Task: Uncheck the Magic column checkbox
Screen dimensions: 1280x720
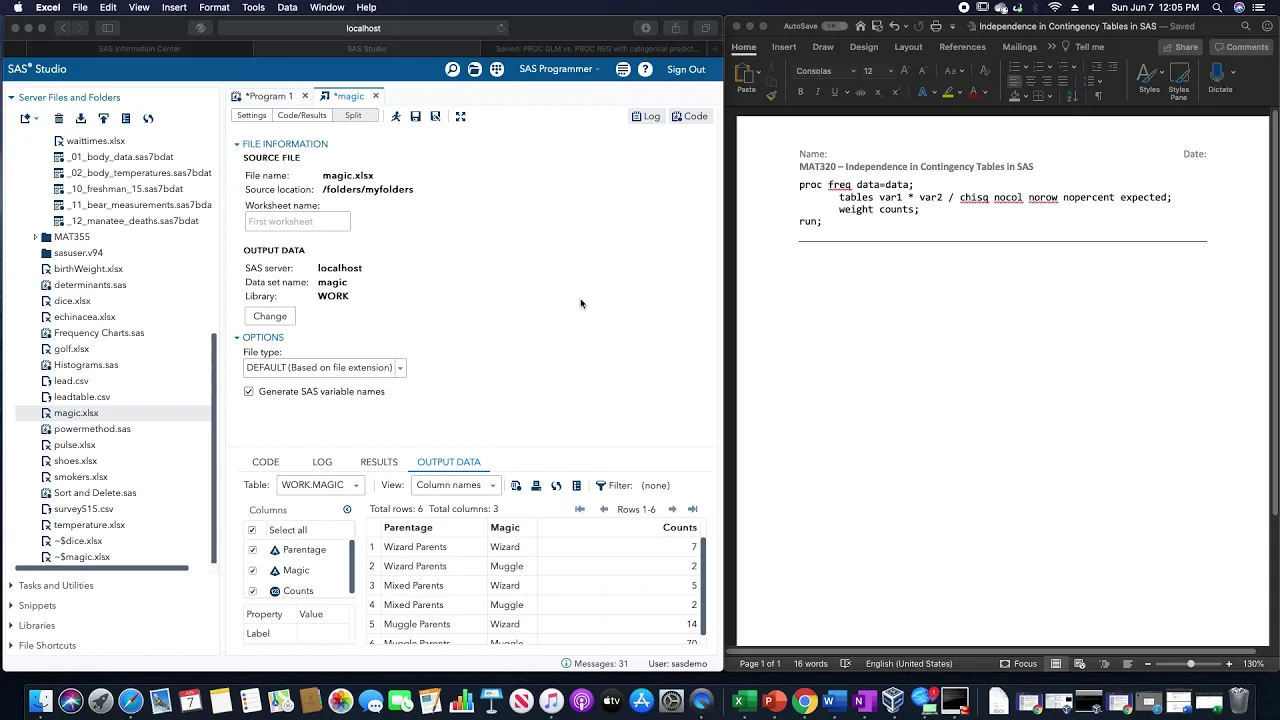Action: [252, 570]
